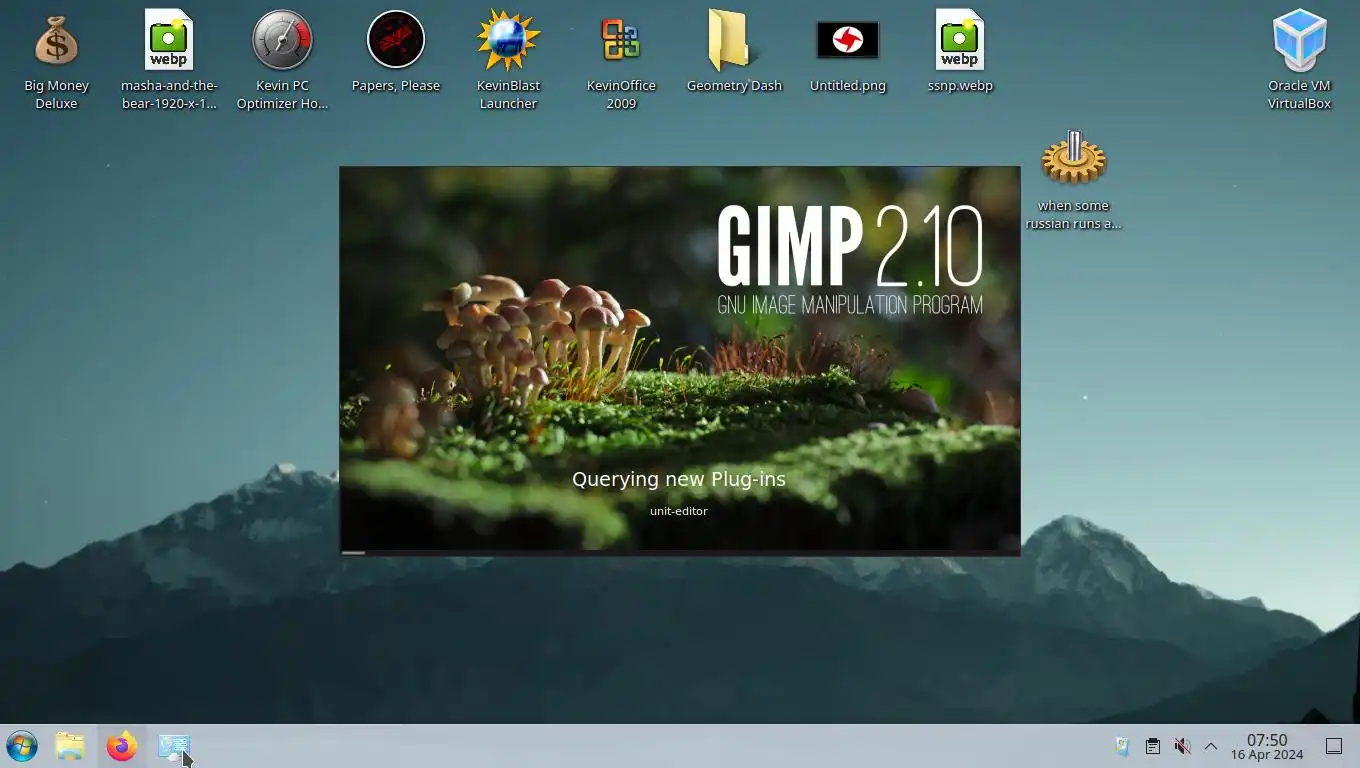The image size is (1360, 768).
Task: Click the "Querying new Plug-ins" splash text
Action: click(x=679, y=479)
